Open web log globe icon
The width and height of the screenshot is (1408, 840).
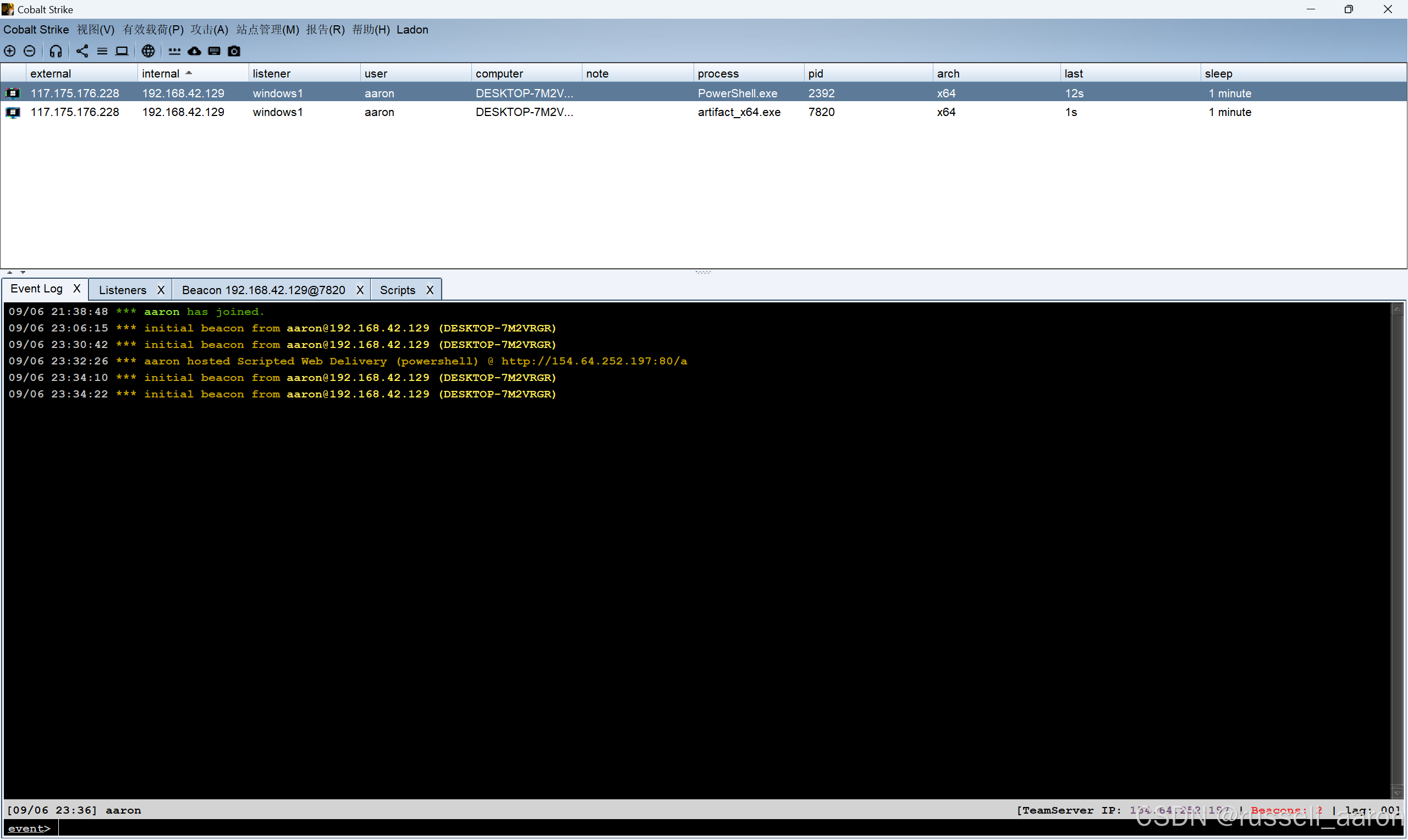[x=148, y=51]
